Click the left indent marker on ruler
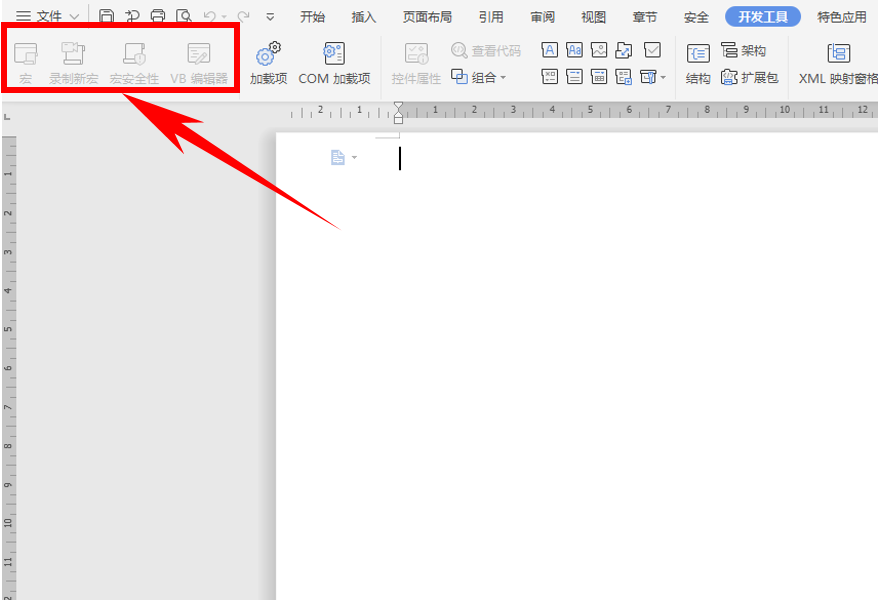Screen dimensions: 880x602 [398, 118]
